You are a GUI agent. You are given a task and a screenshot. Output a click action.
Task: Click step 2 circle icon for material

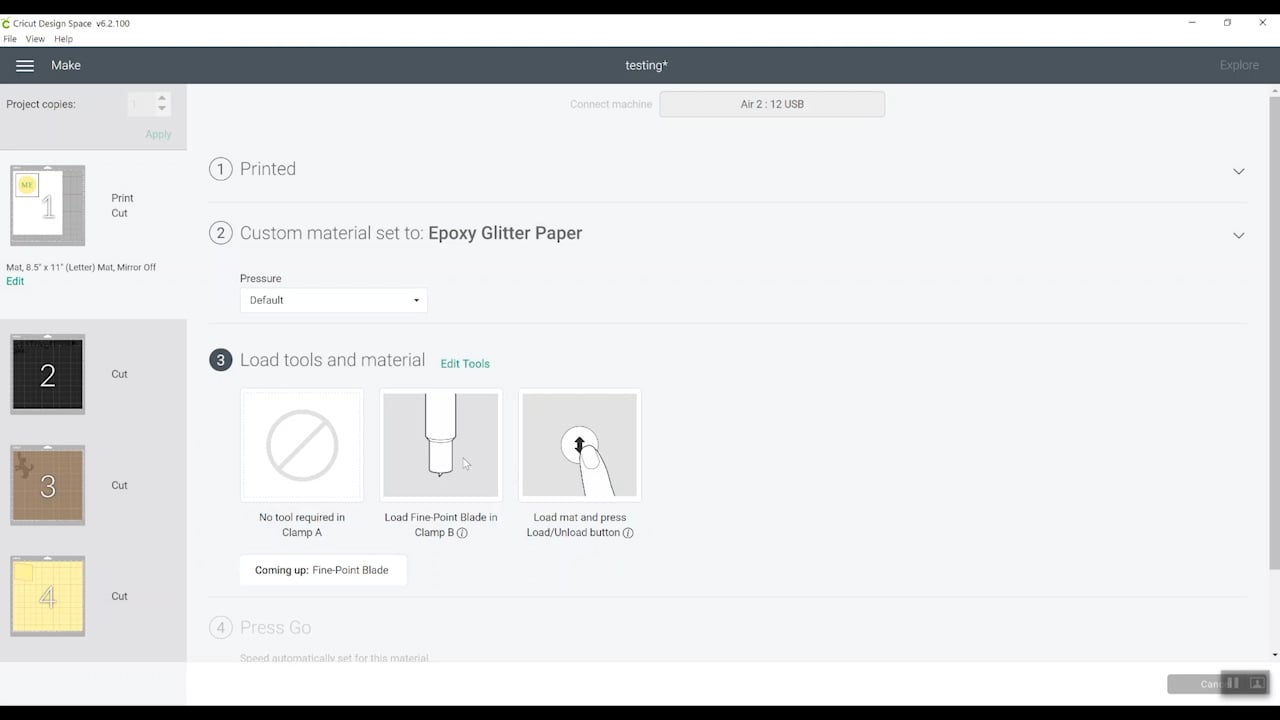point(220,233)
